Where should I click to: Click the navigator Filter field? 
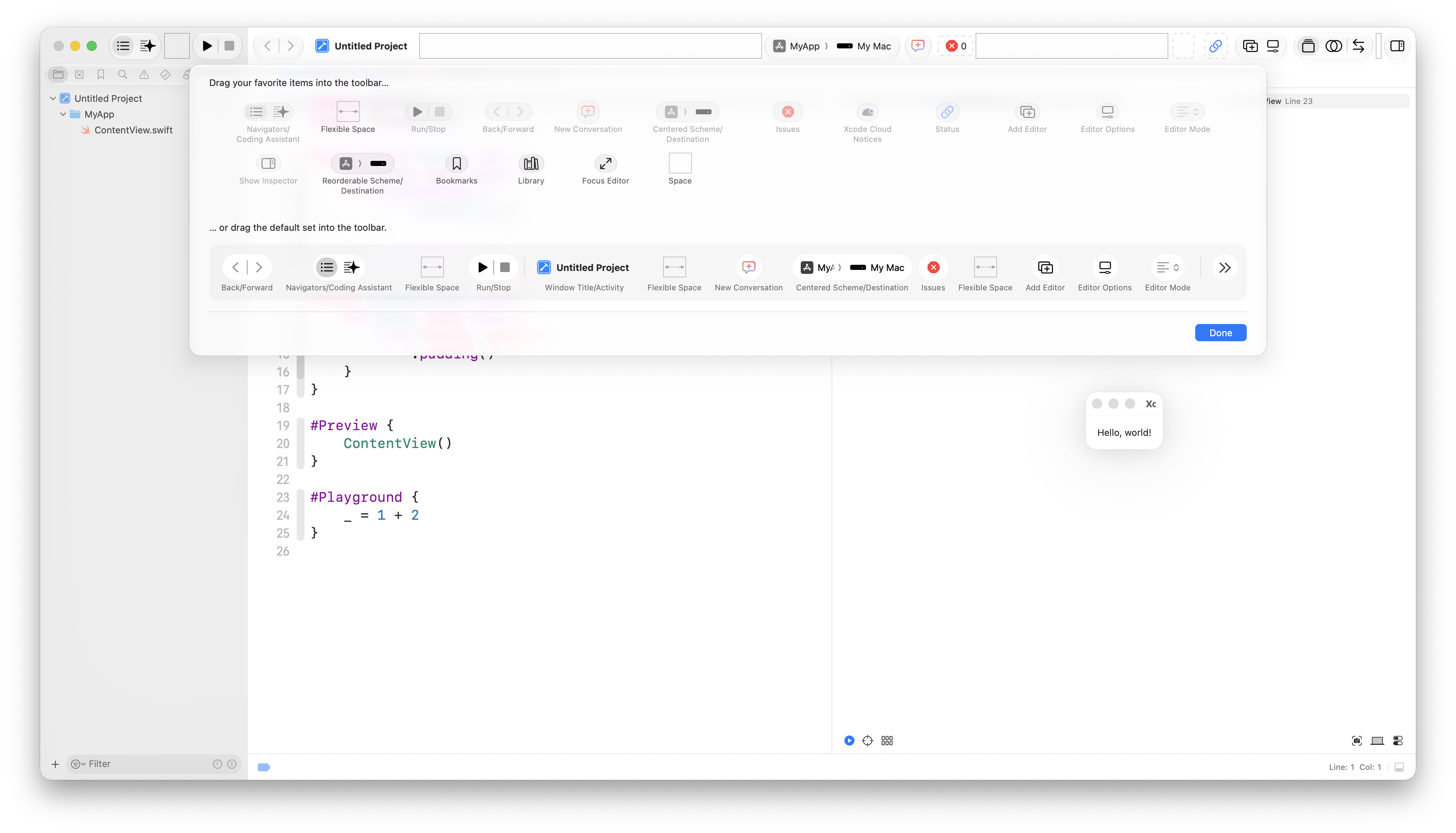click(x=153, y=764)
